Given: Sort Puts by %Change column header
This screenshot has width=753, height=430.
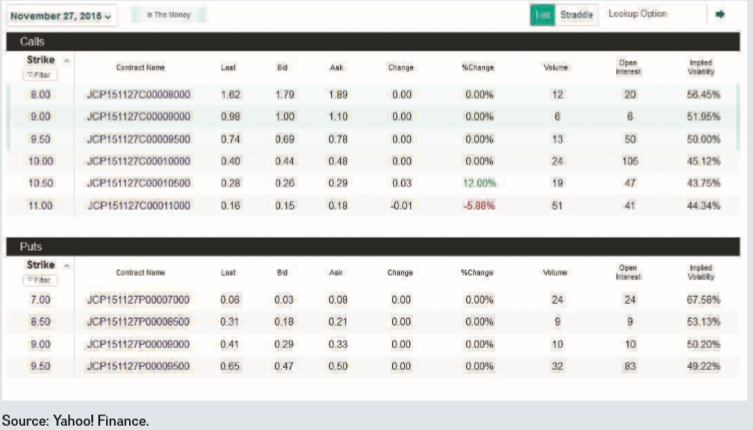Looking at the screenshot, I should 478,272.
